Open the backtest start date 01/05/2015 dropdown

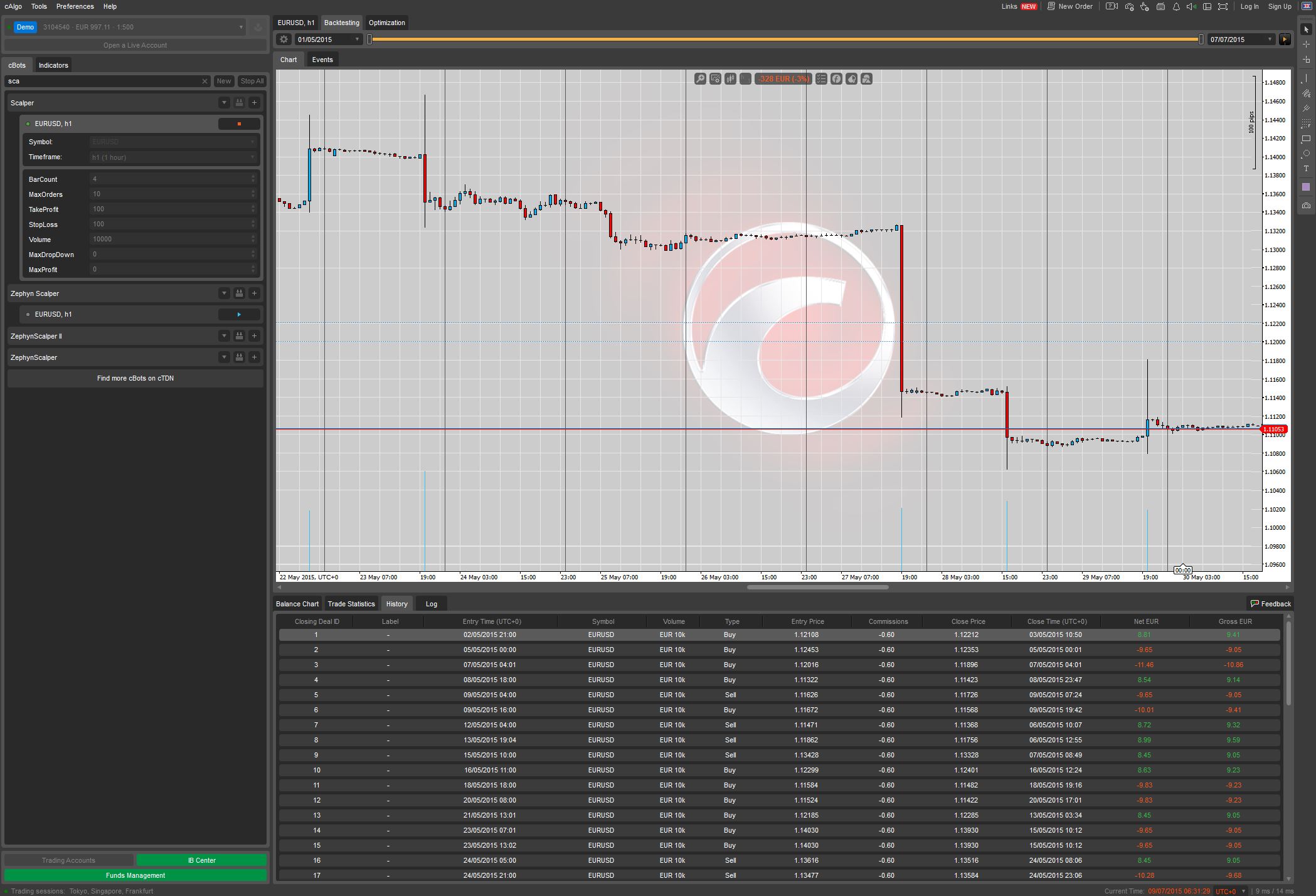329,40
